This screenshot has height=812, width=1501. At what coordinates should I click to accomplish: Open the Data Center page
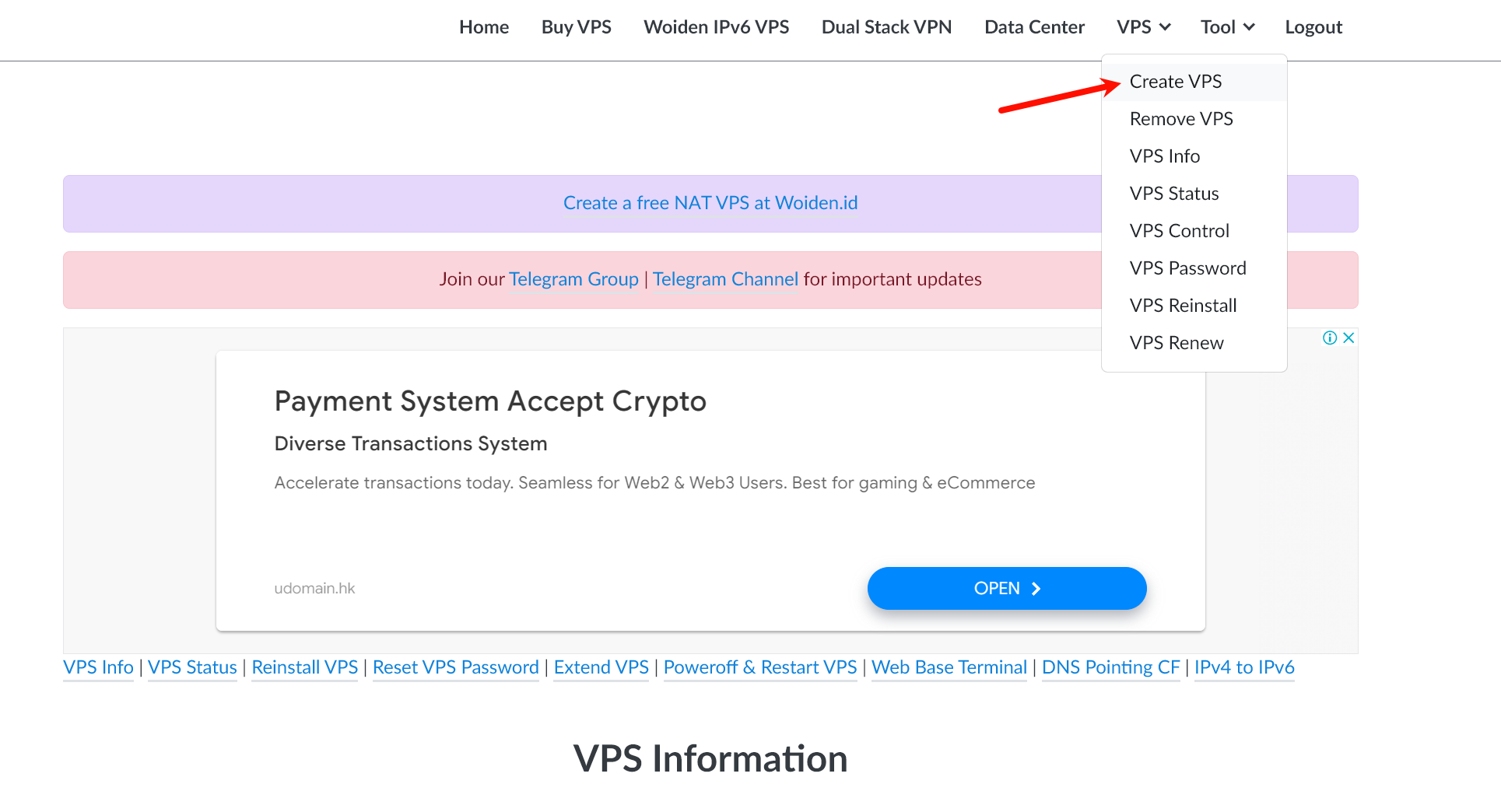point(1033,27)
